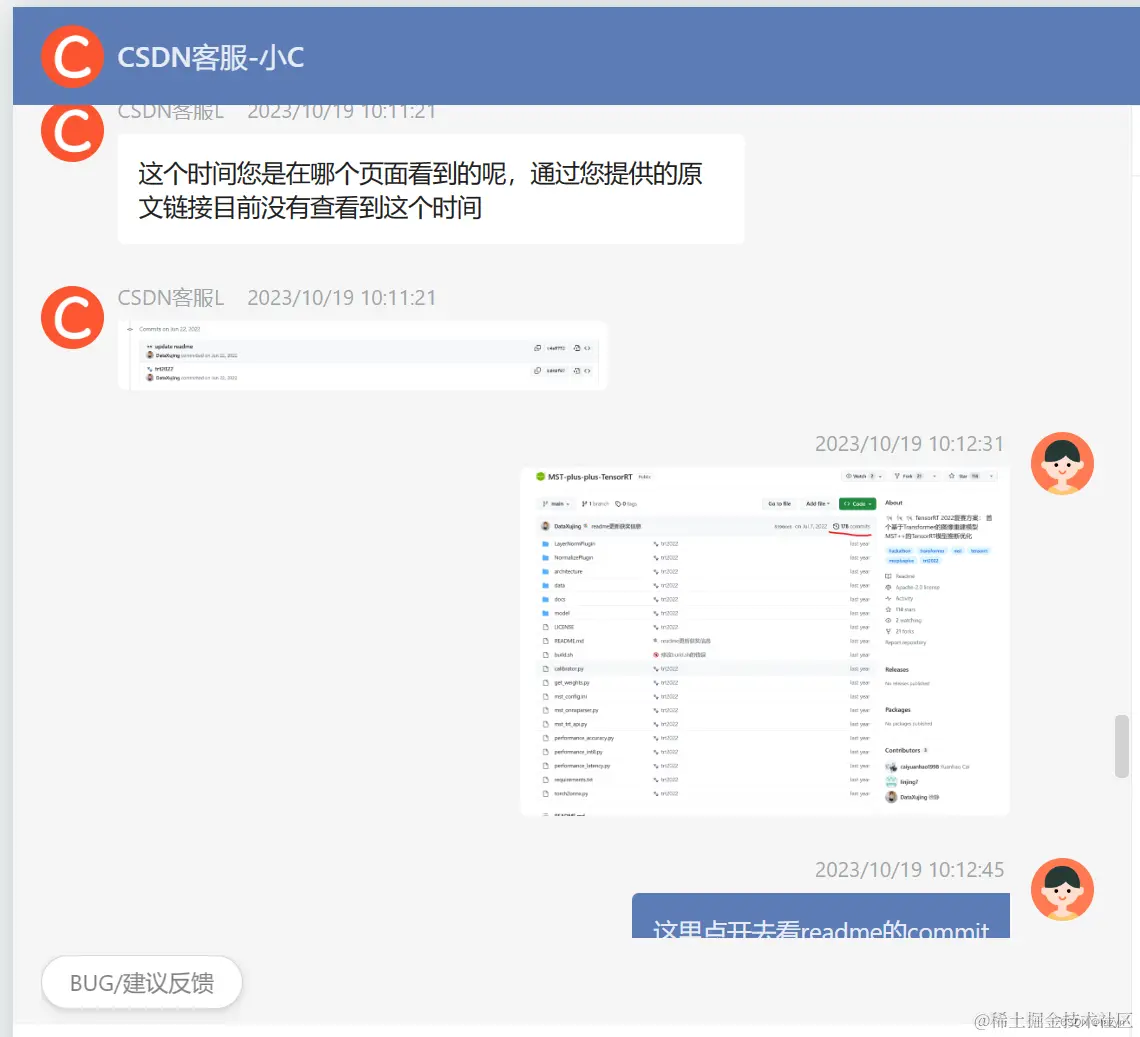Click the BUG/建议反馈 button
1140x1037 pixels.
[142, 982]
